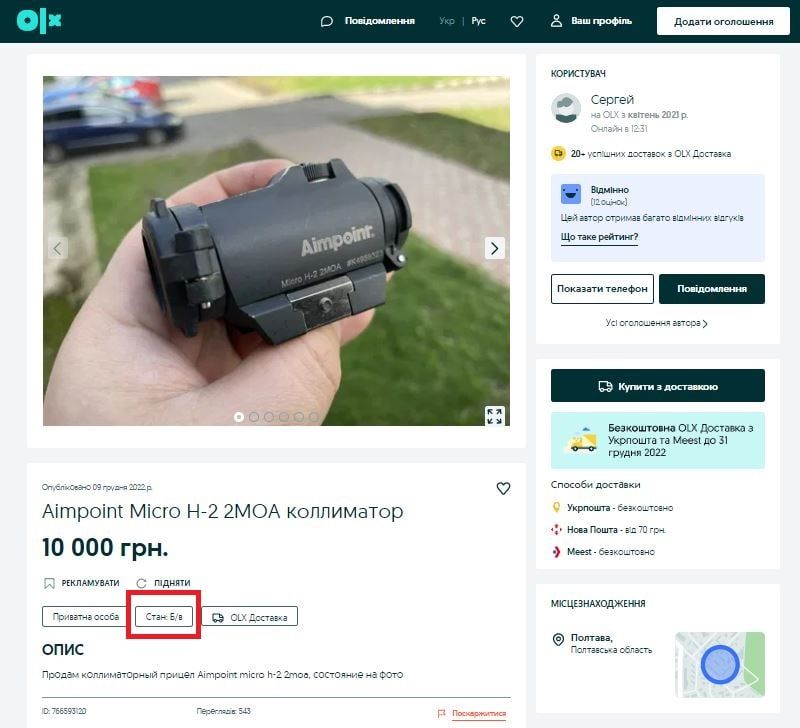800x728 pixels.
Task: Select the fourth gallery dot indicator
Action: coord(284,417)
